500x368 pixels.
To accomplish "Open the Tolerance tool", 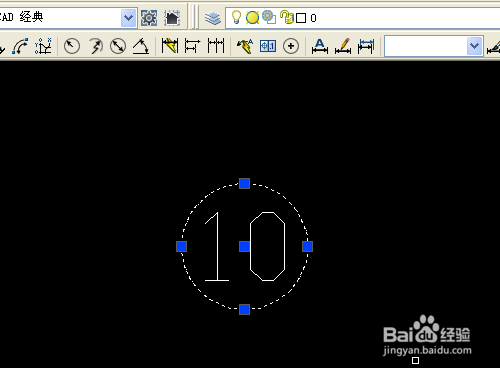I will pyautogui.click(x=268, y=46).
